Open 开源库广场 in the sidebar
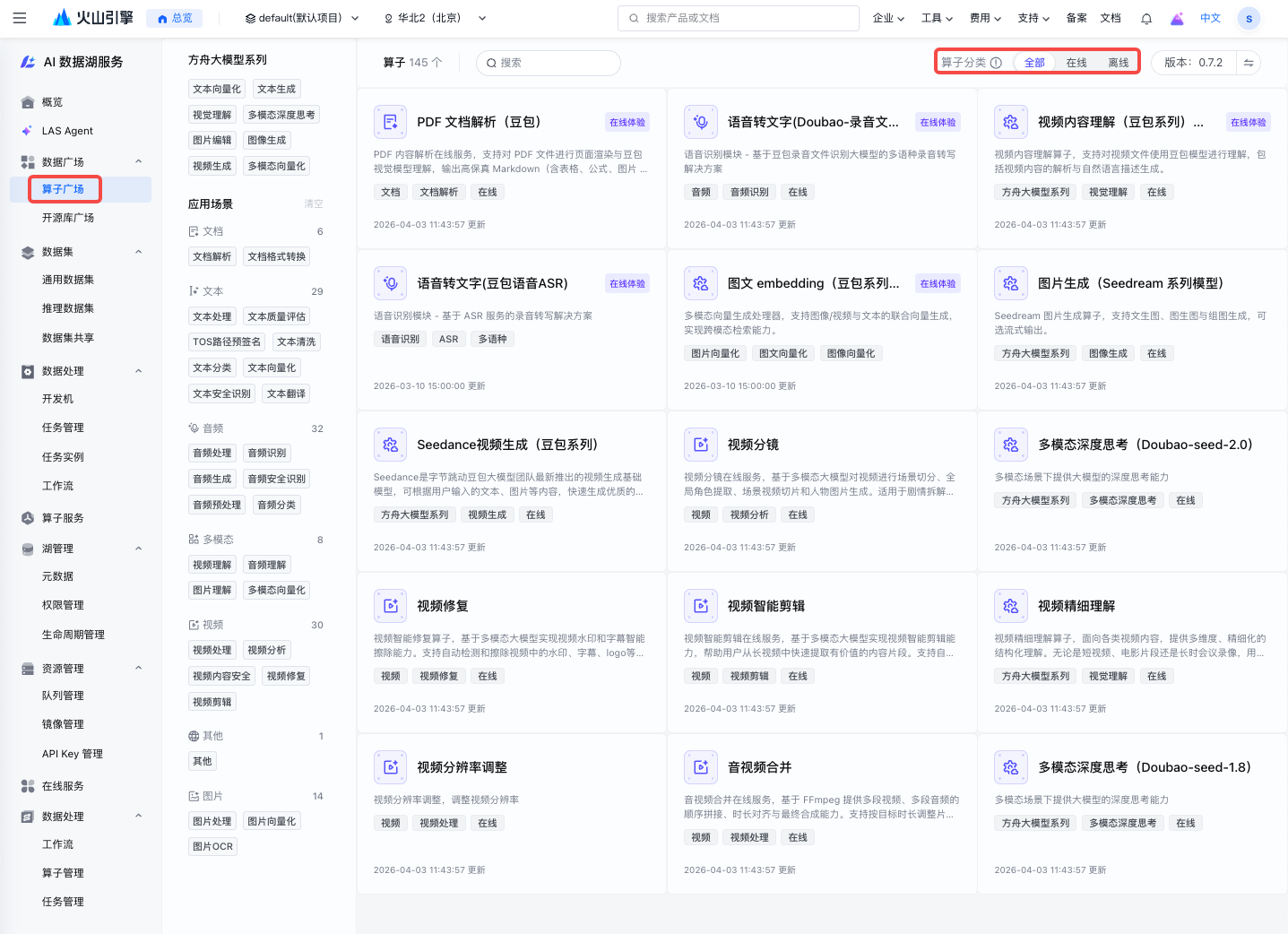This screenshot has width=1288, height=934. pos(68,218)
